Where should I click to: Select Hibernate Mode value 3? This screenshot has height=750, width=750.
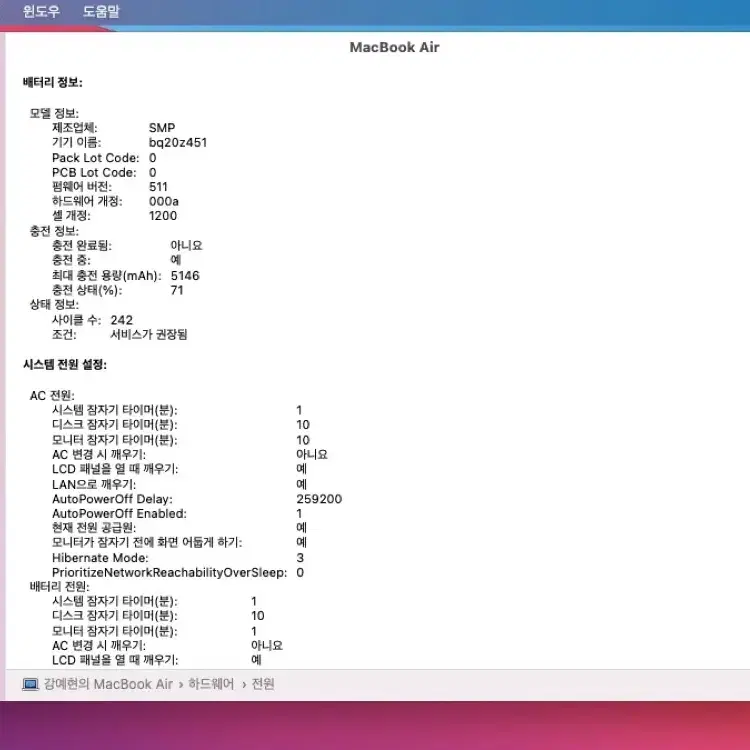tap(300, 558)
